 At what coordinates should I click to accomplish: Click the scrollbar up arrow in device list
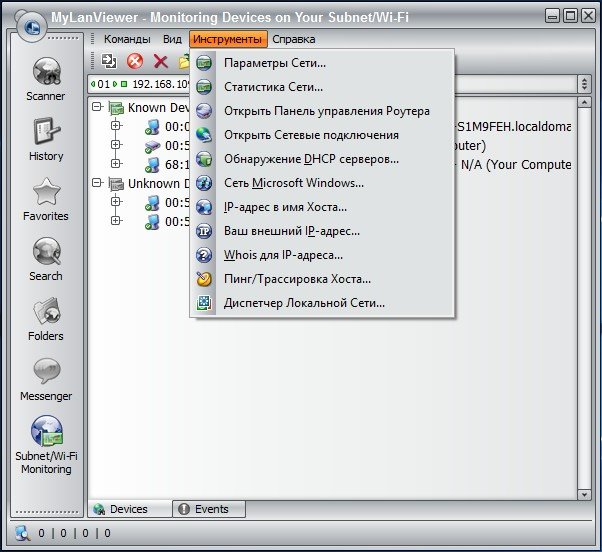coord(584,102)
